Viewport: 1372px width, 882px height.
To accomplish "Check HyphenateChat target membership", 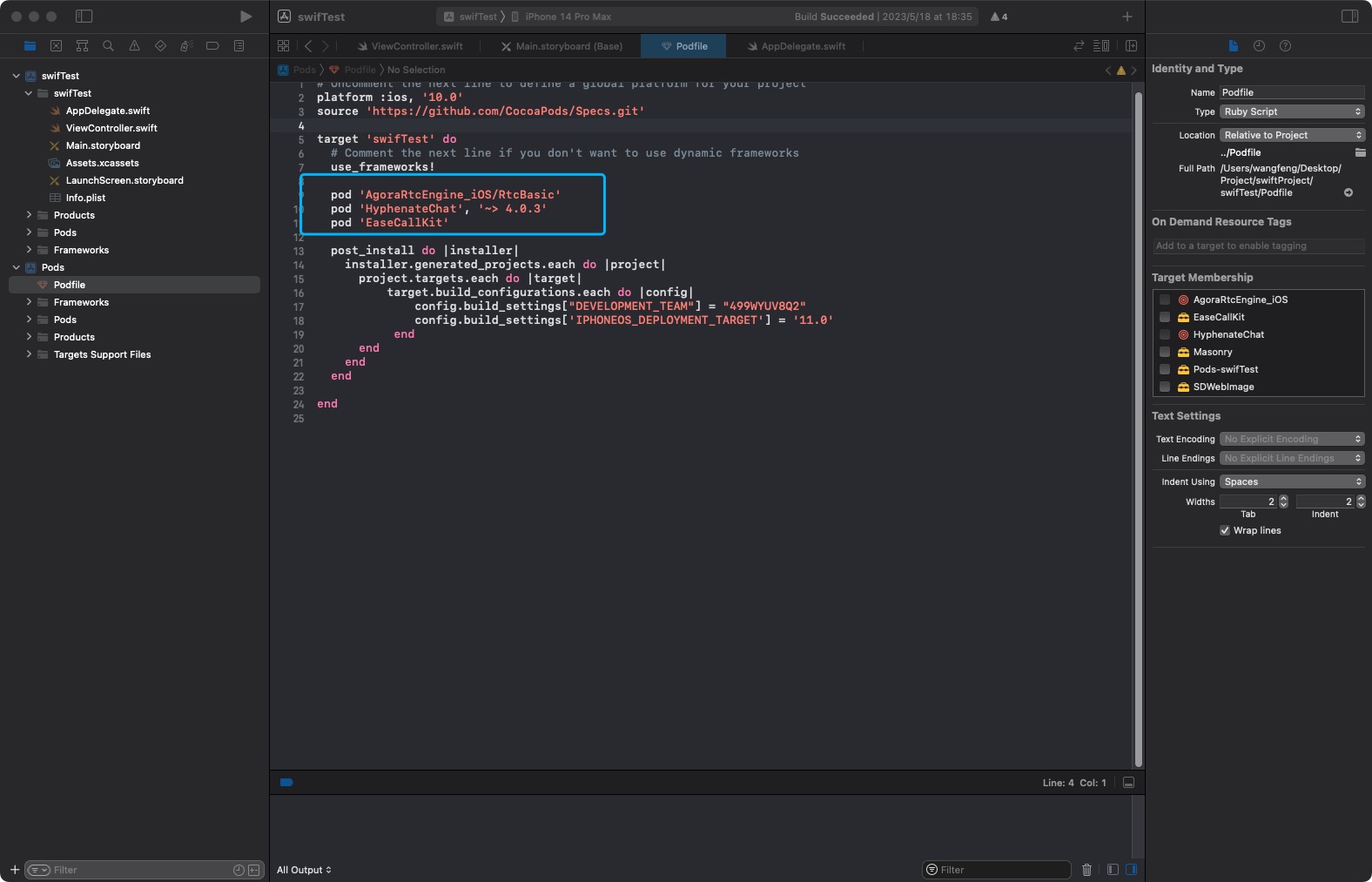I will [x=1164, y=334].
